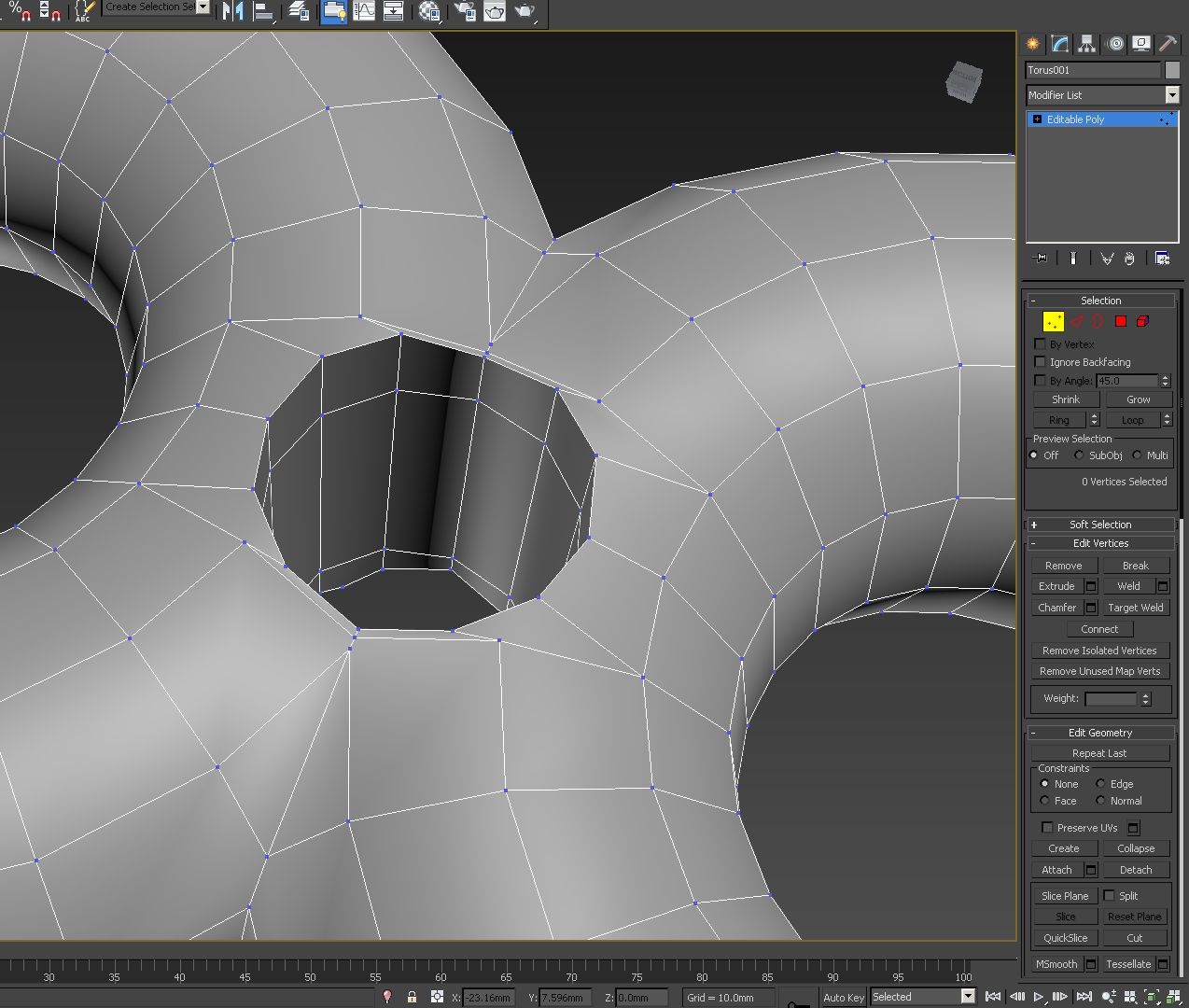This screenshot has height=1008, width=1189.
Task: Open the Layer Manager folder icon
Action: pyautogui.click(x=334, y=12)
